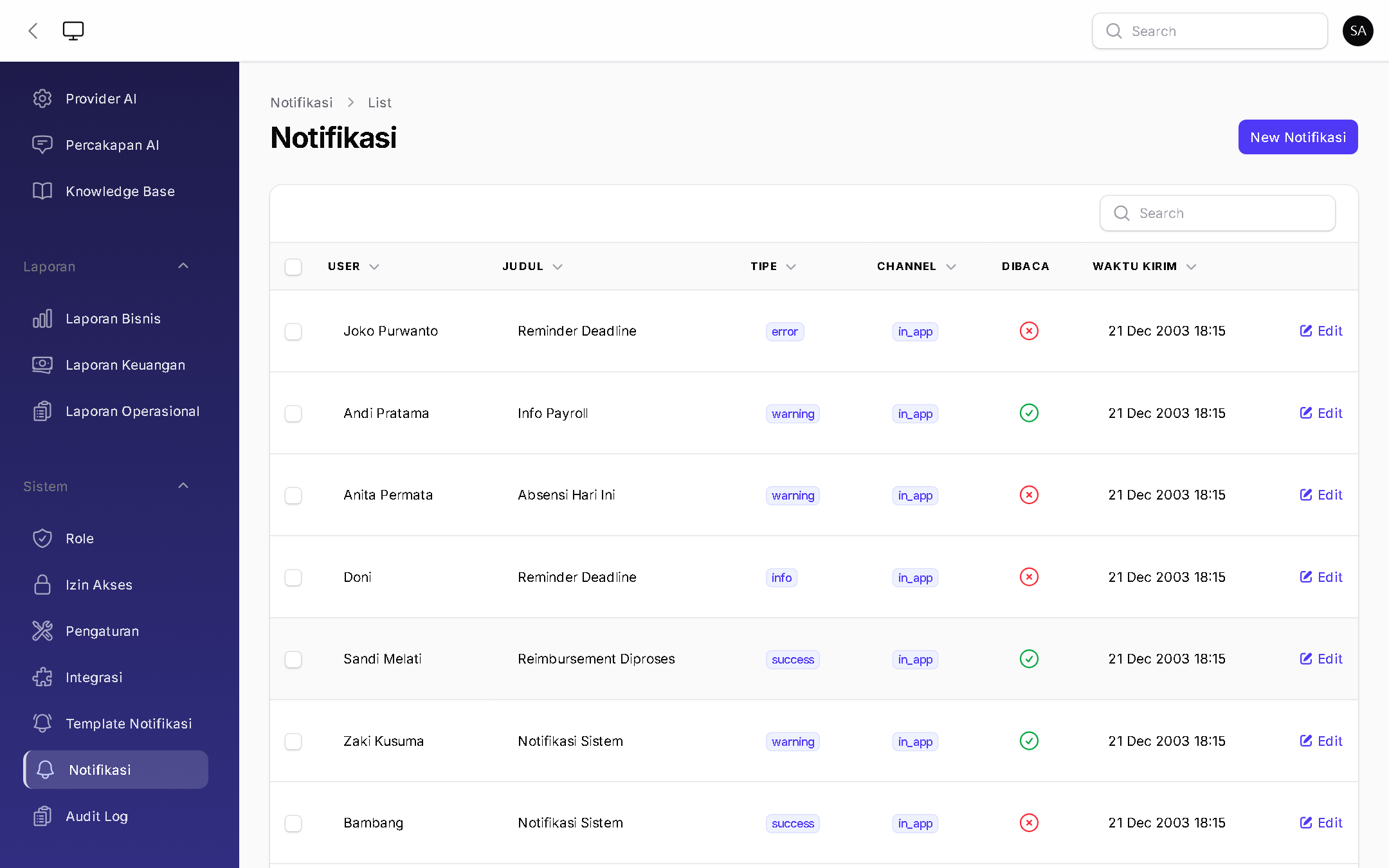This screenshot has width=1389, height=868.
Task: Click the error badge in Joko Purwanto row
Action: pyautogui.click(x=785, y=332)
